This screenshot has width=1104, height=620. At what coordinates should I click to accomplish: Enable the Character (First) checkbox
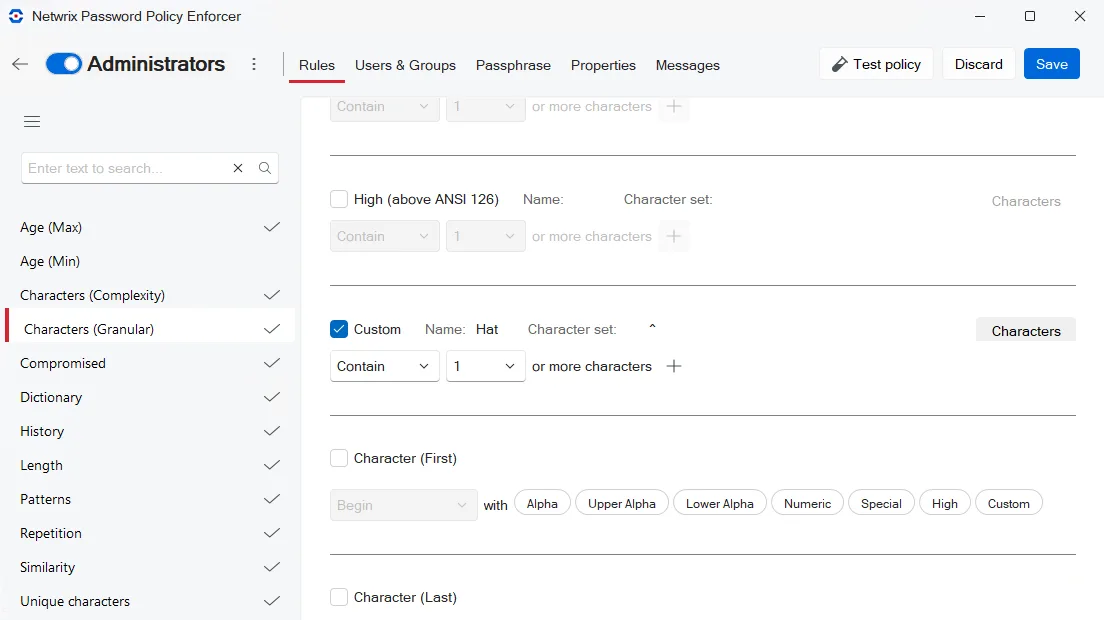pyautogui.click(x=339, y=458)
